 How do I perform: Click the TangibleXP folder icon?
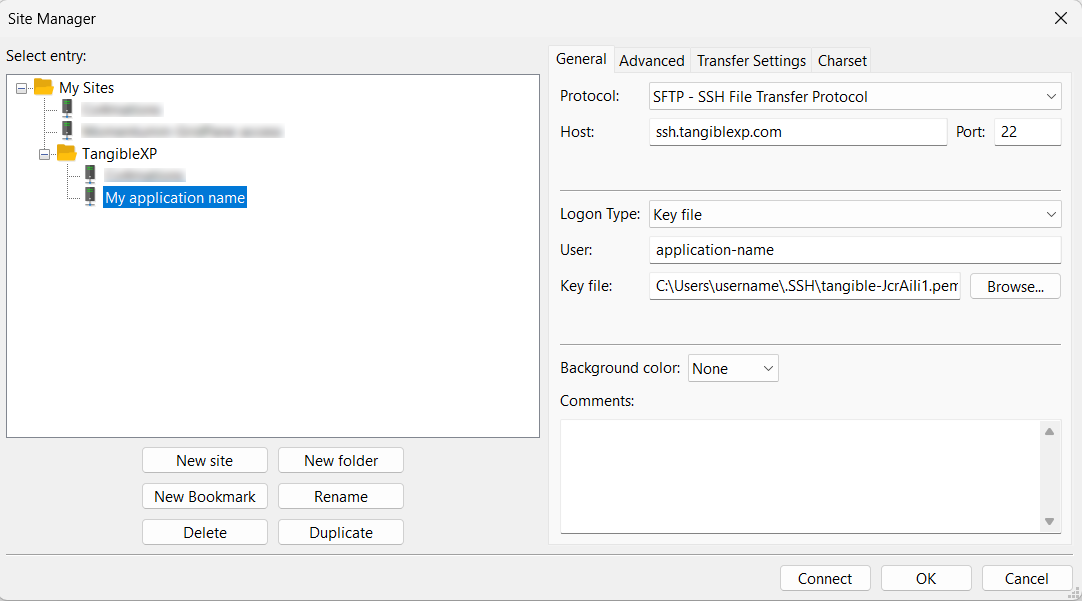coord(66,153)
